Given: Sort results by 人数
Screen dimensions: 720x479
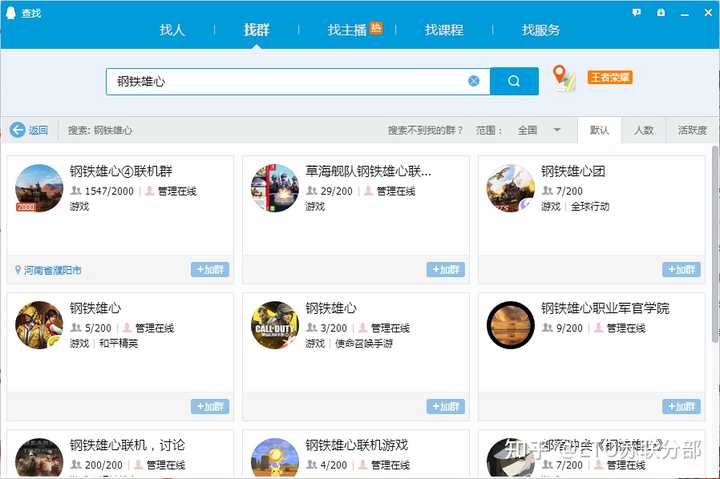Looking at the screenshot, I should [644, 130].
